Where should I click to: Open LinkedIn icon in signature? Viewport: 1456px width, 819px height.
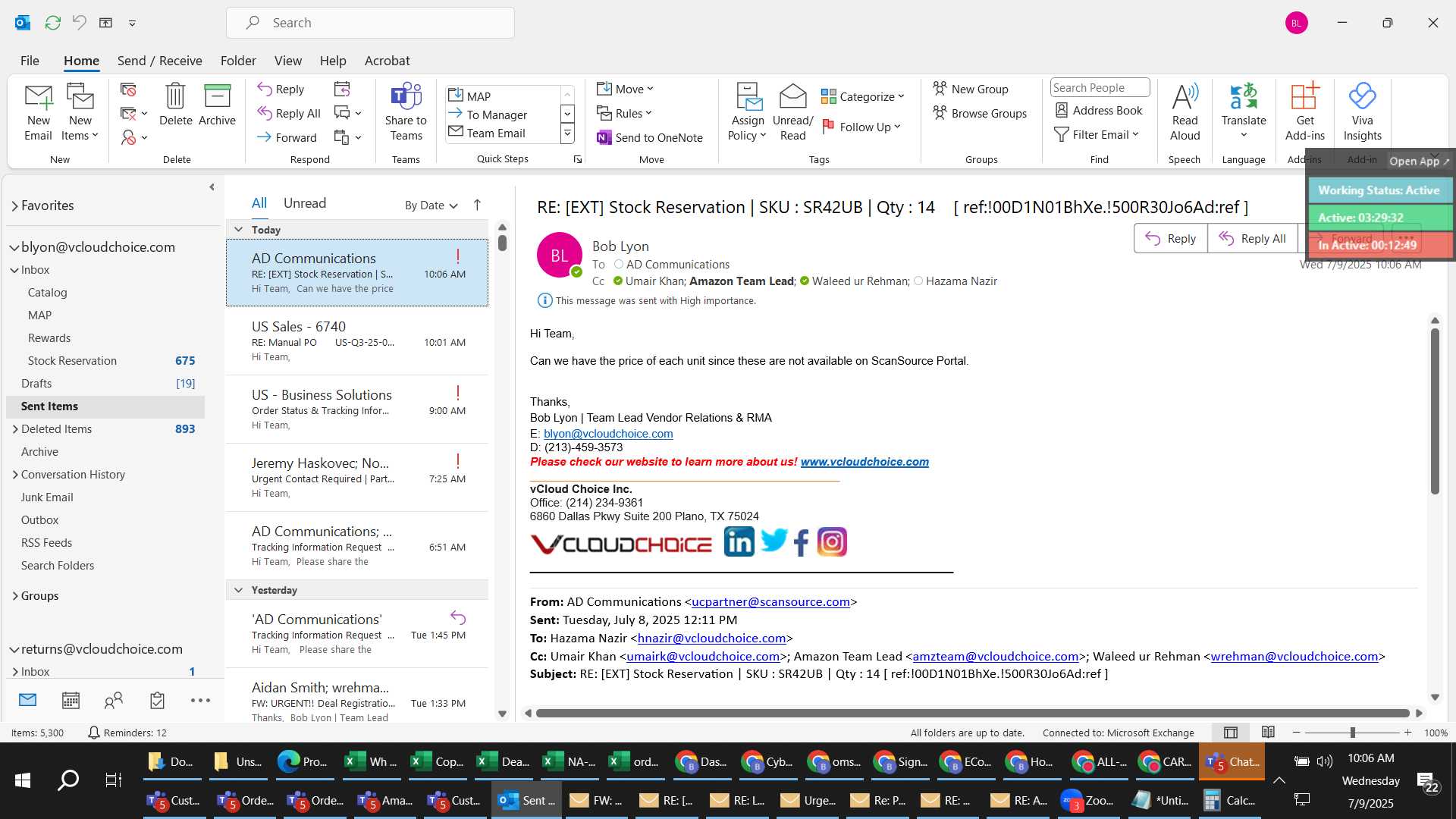coord(739,542)
